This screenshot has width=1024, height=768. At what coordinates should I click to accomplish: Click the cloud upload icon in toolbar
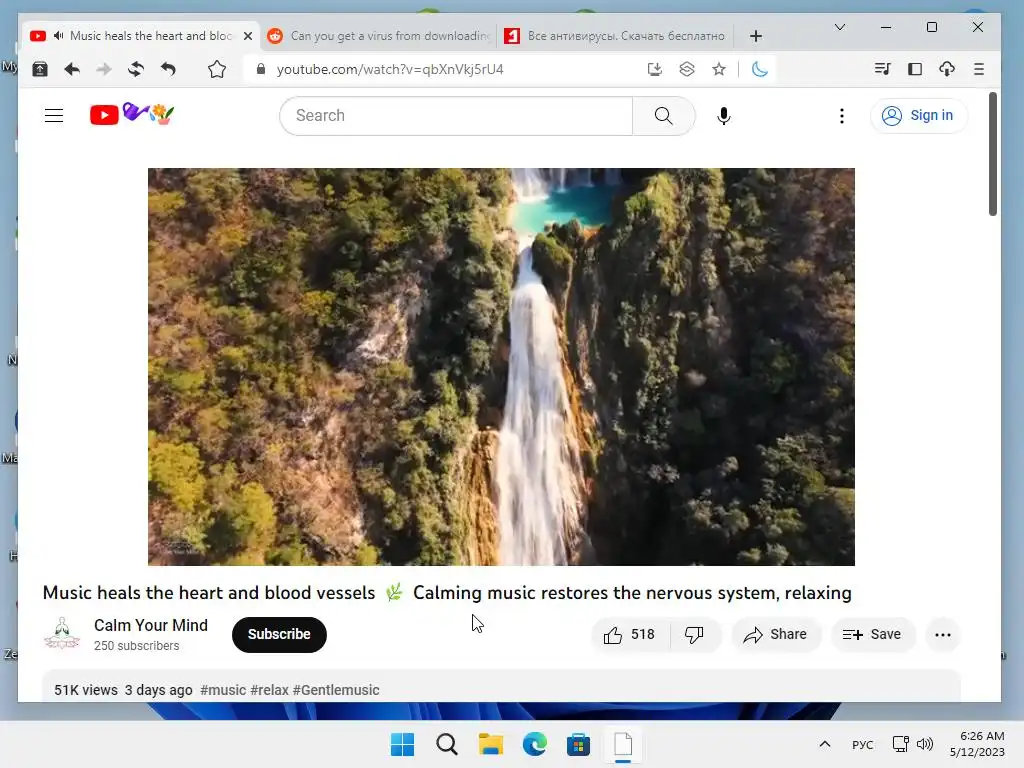(x=947, y=69)
